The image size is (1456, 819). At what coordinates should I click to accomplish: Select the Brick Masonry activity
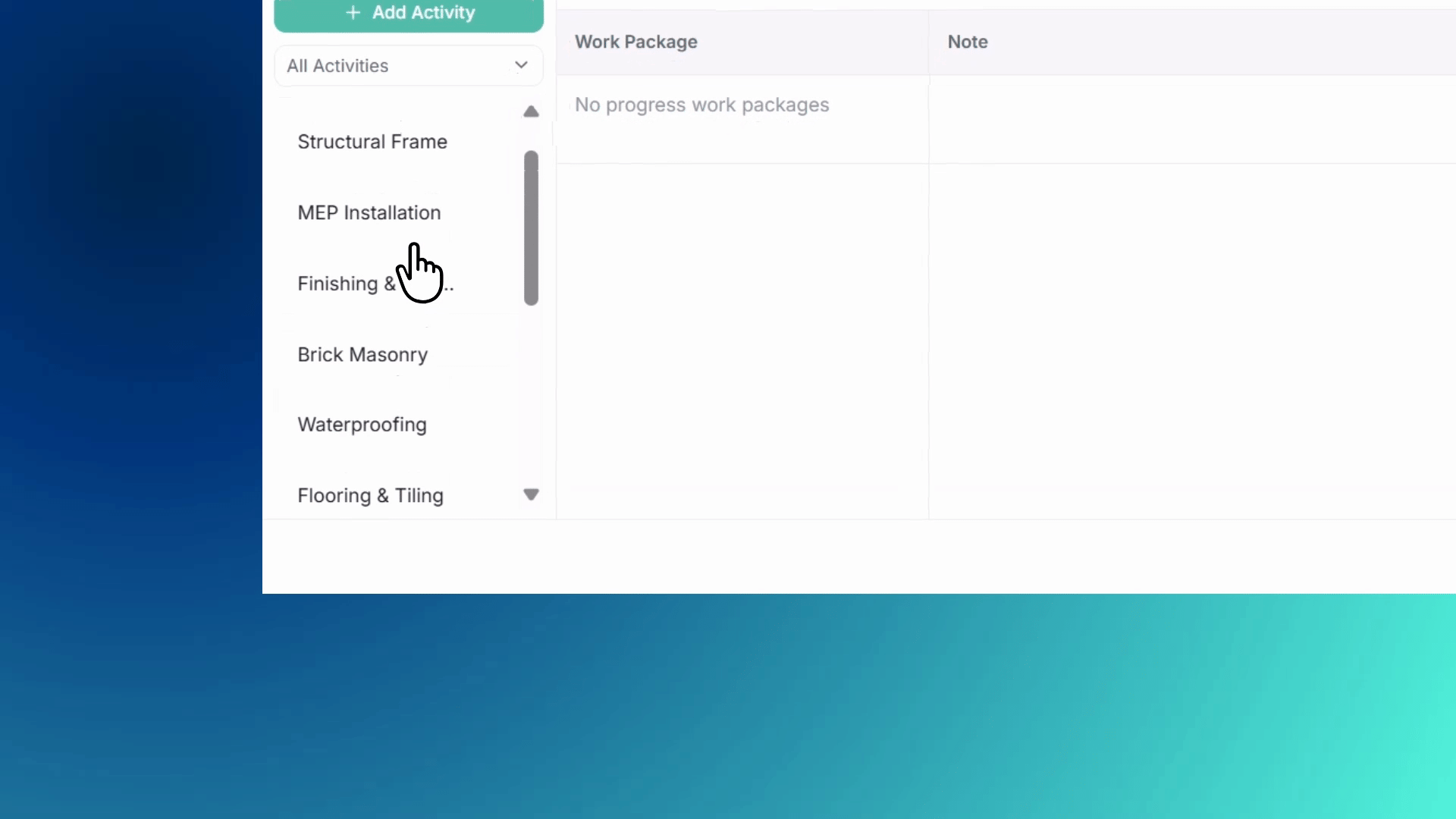(x=362, y=355)
